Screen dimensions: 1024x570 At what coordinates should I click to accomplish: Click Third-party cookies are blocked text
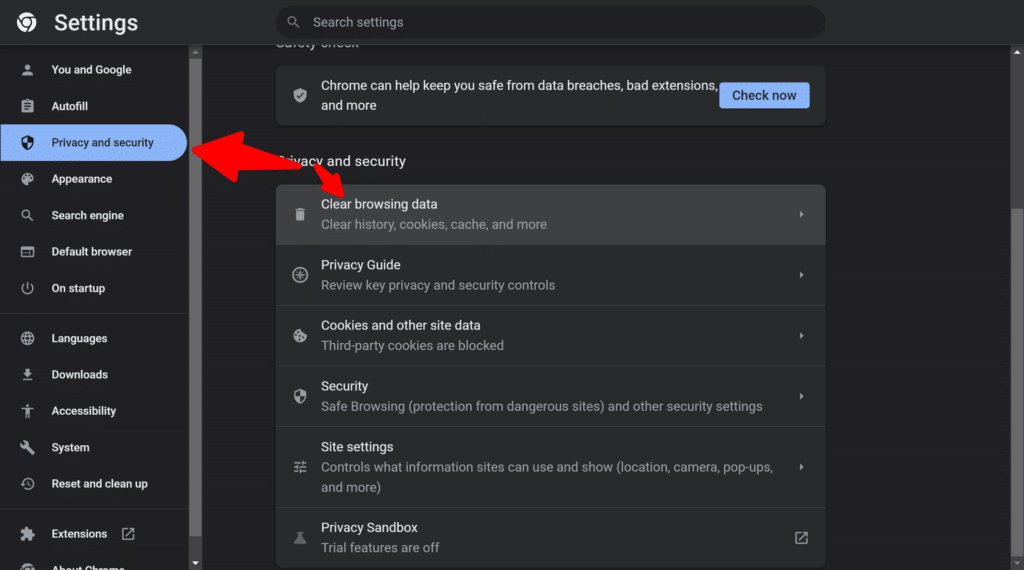coord(412,345)
